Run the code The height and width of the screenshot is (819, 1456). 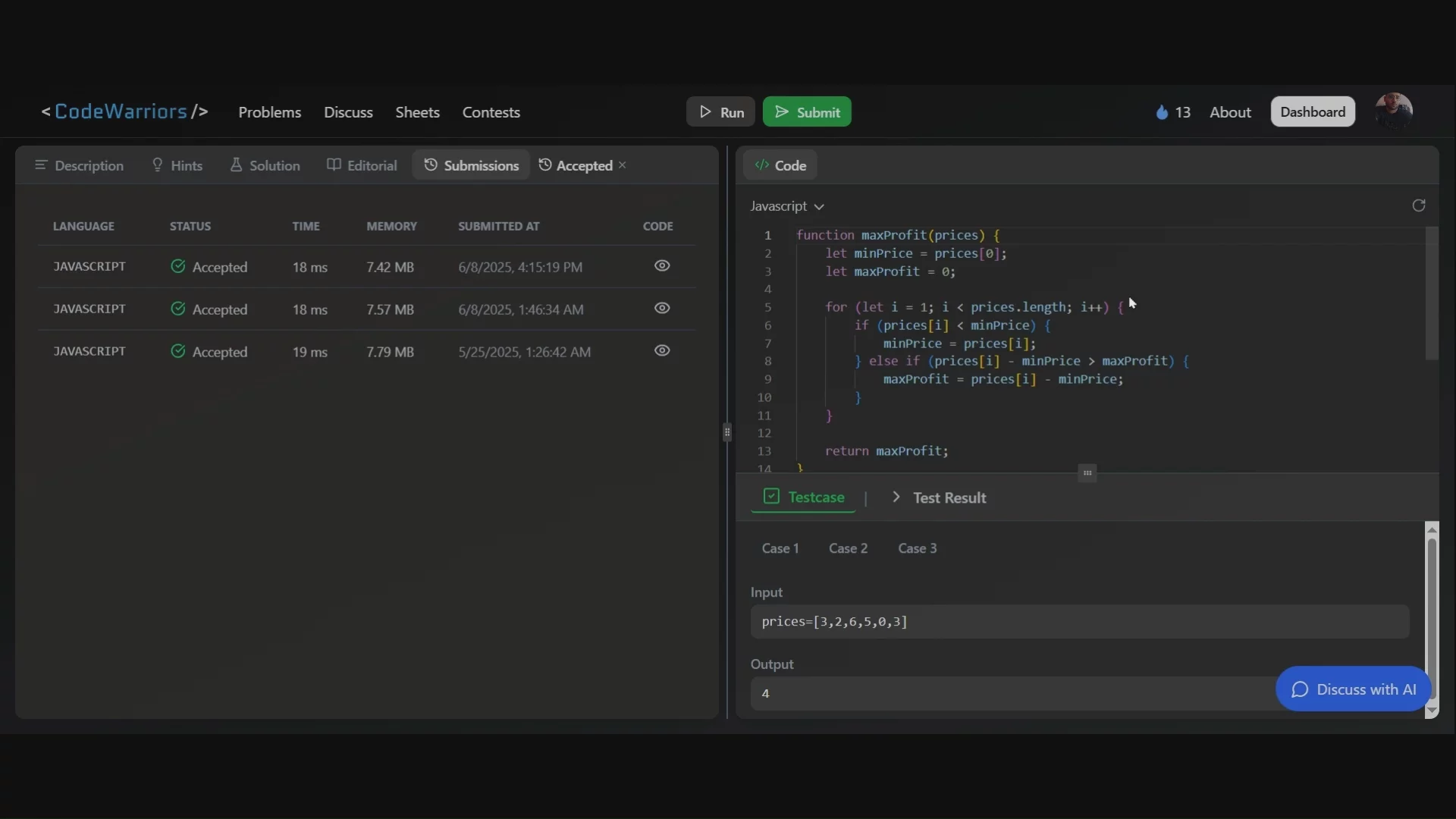720,111
